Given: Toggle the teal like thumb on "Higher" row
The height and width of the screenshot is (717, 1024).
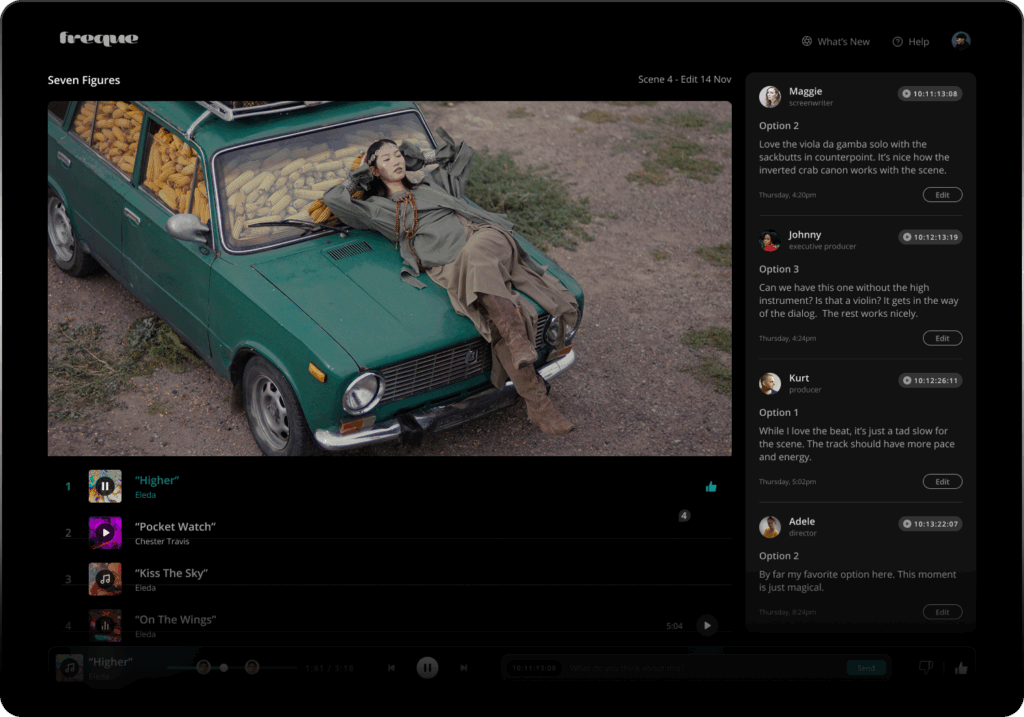Looking at the screenshot, I should (711, 487).
